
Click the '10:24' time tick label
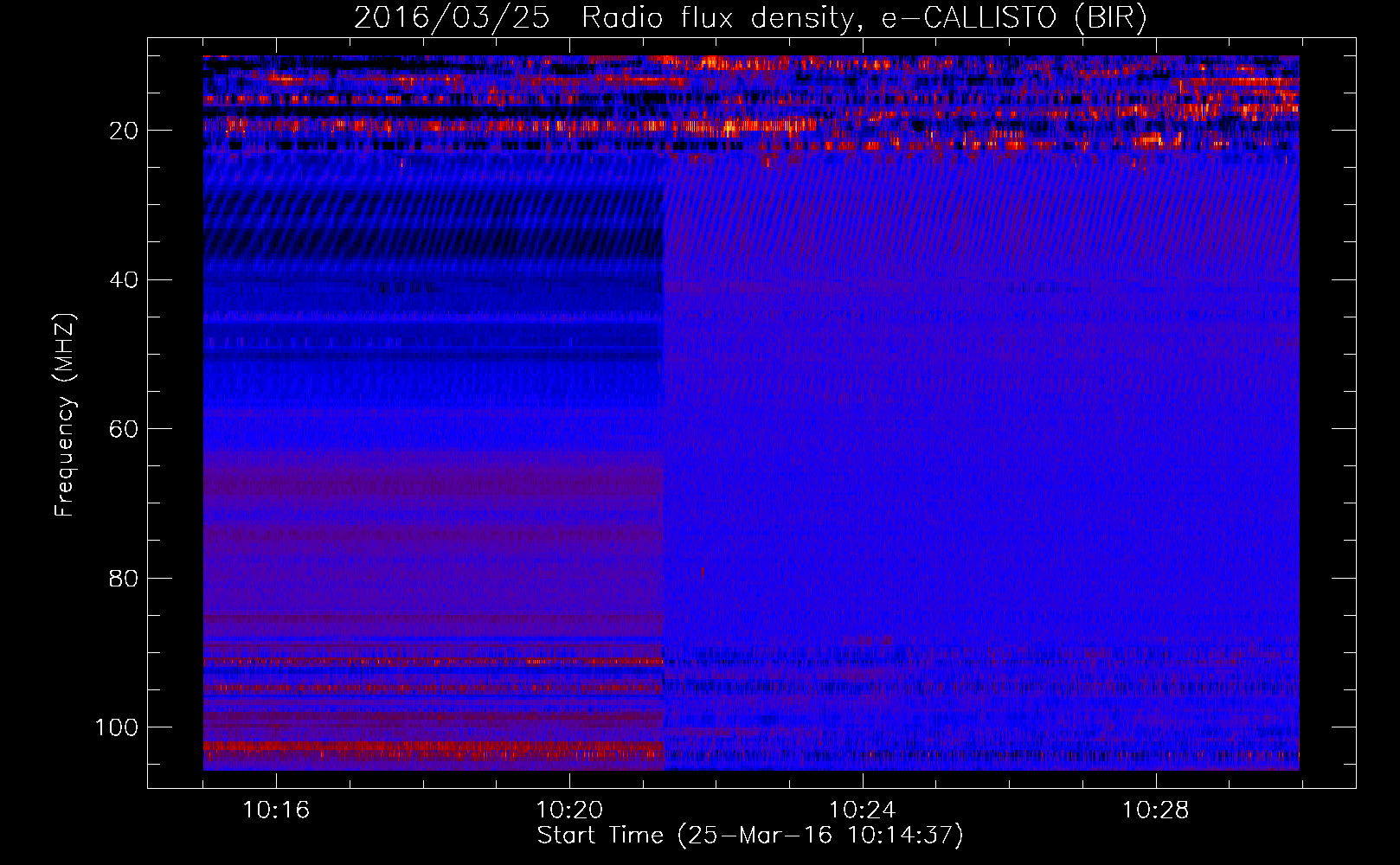click(863, 811)
